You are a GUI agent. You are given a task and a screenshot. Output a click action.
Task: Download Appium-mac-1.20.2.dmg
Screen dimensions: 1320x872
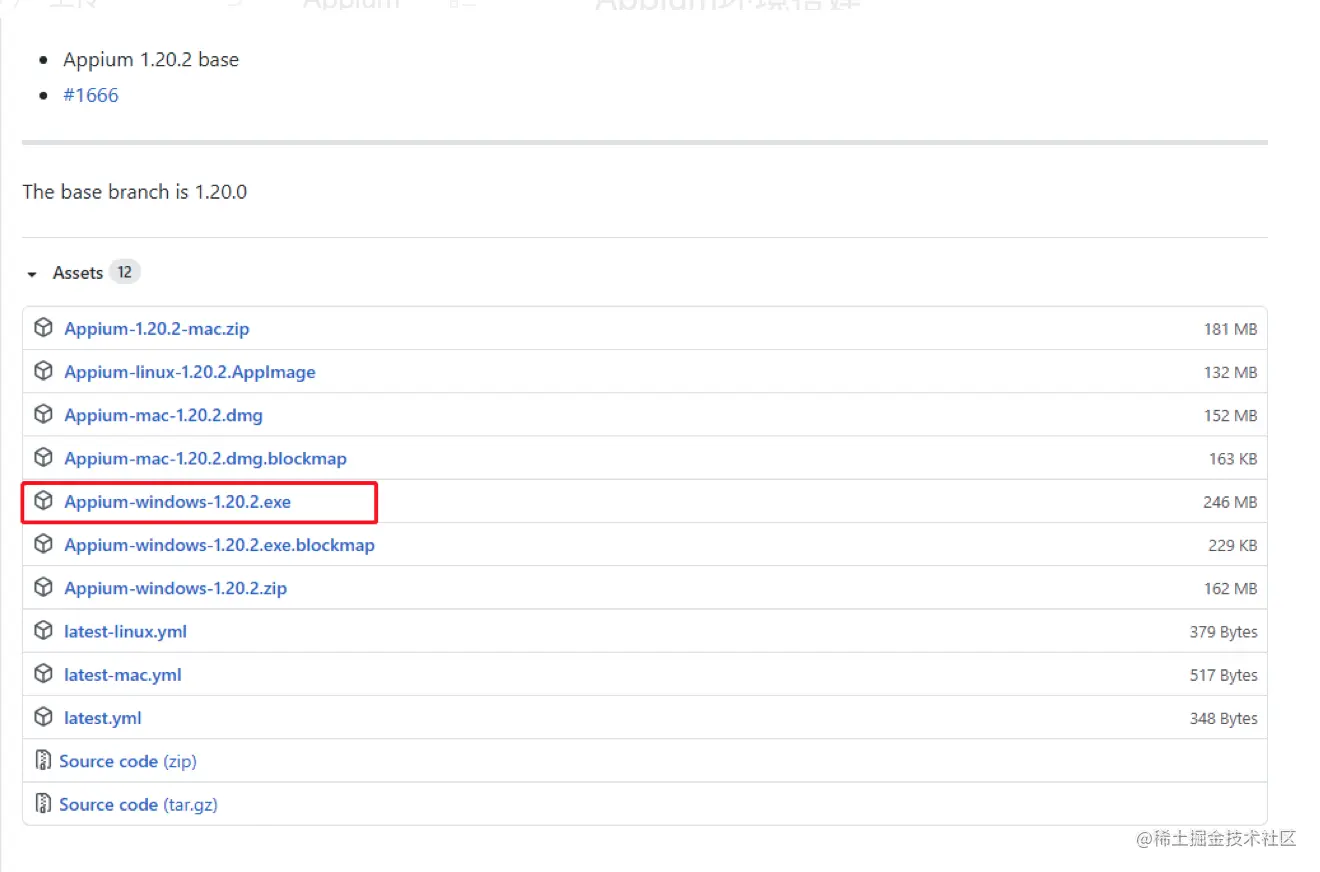164,415
